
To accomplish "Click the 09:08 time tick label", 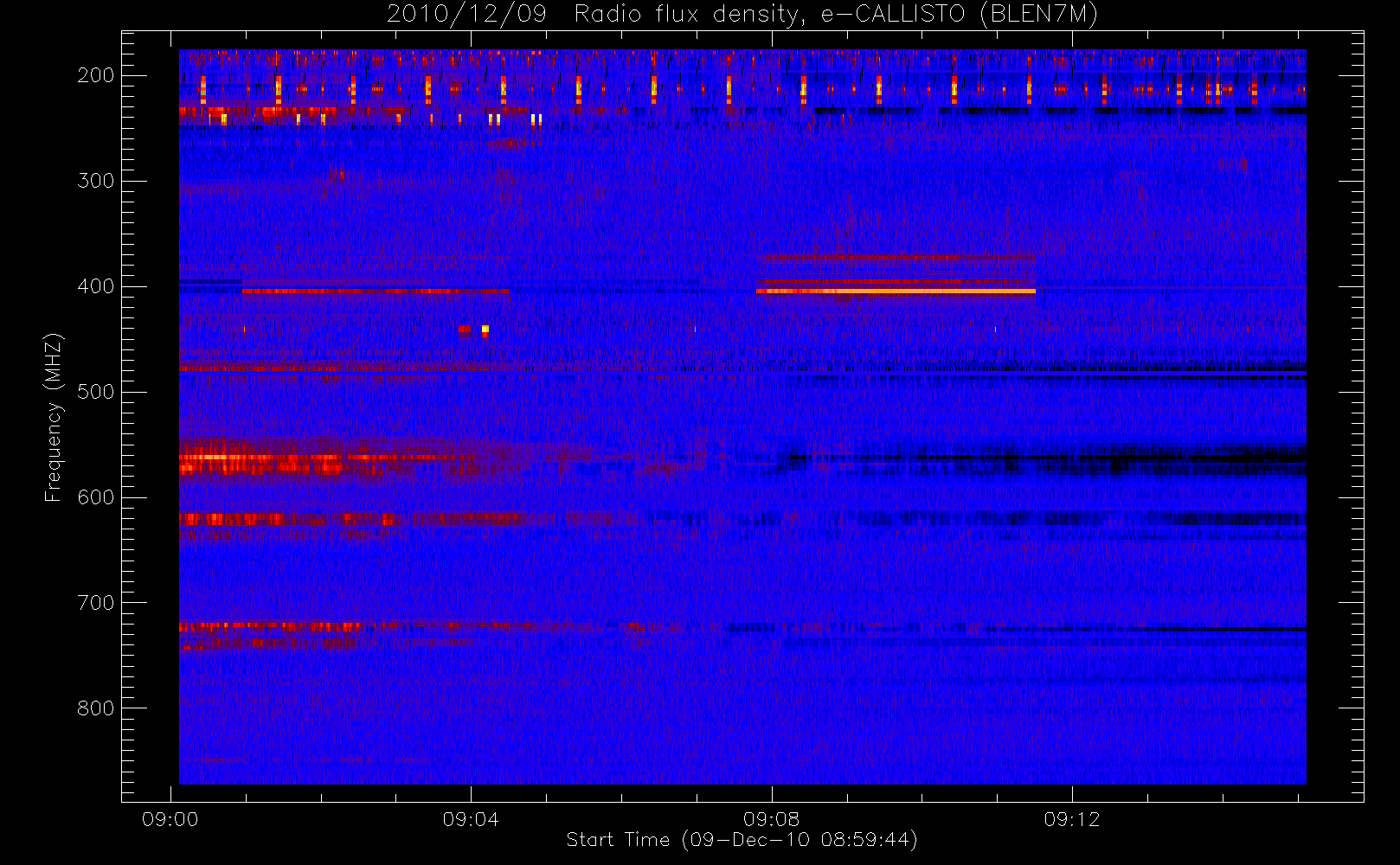I will pos(771,819).
